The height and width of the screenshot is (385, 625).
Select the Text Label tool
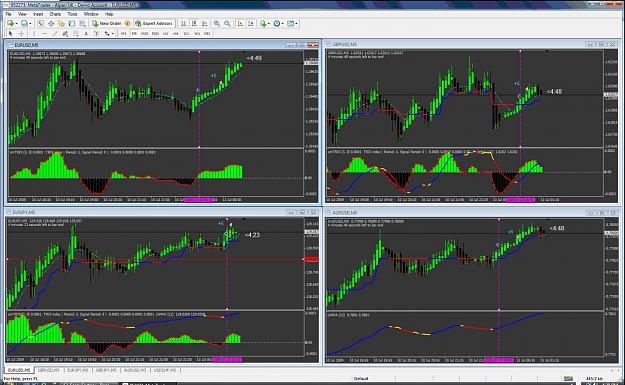point(96,33)
